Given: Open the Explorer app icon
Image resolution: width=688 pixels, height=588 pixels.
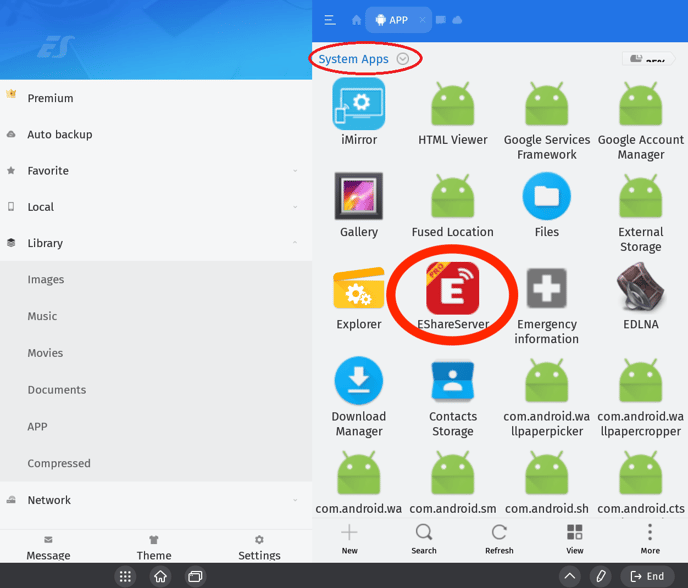Looking at the screenshot, I should tap(358, 289).
